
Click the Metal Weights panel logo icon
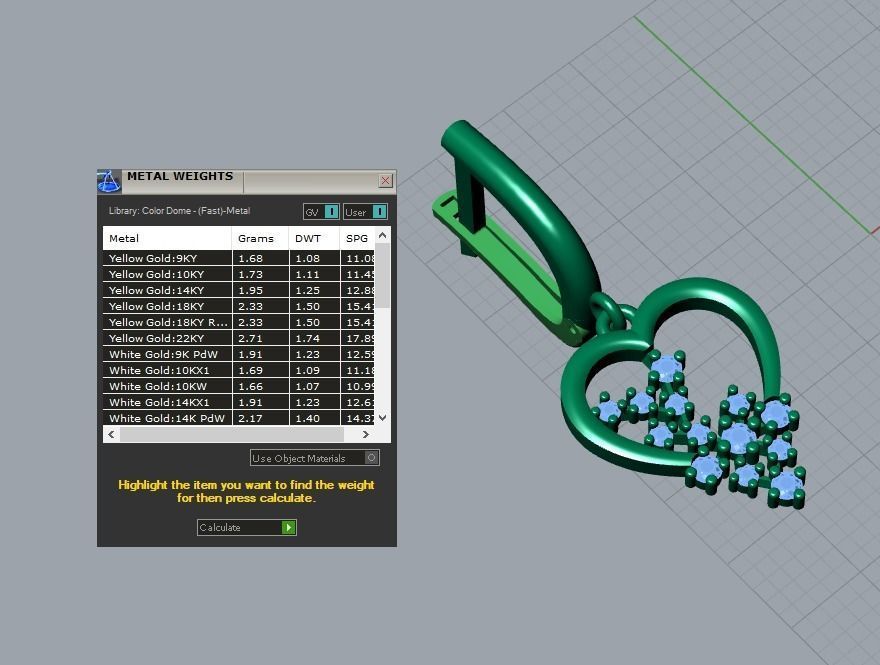108,181
